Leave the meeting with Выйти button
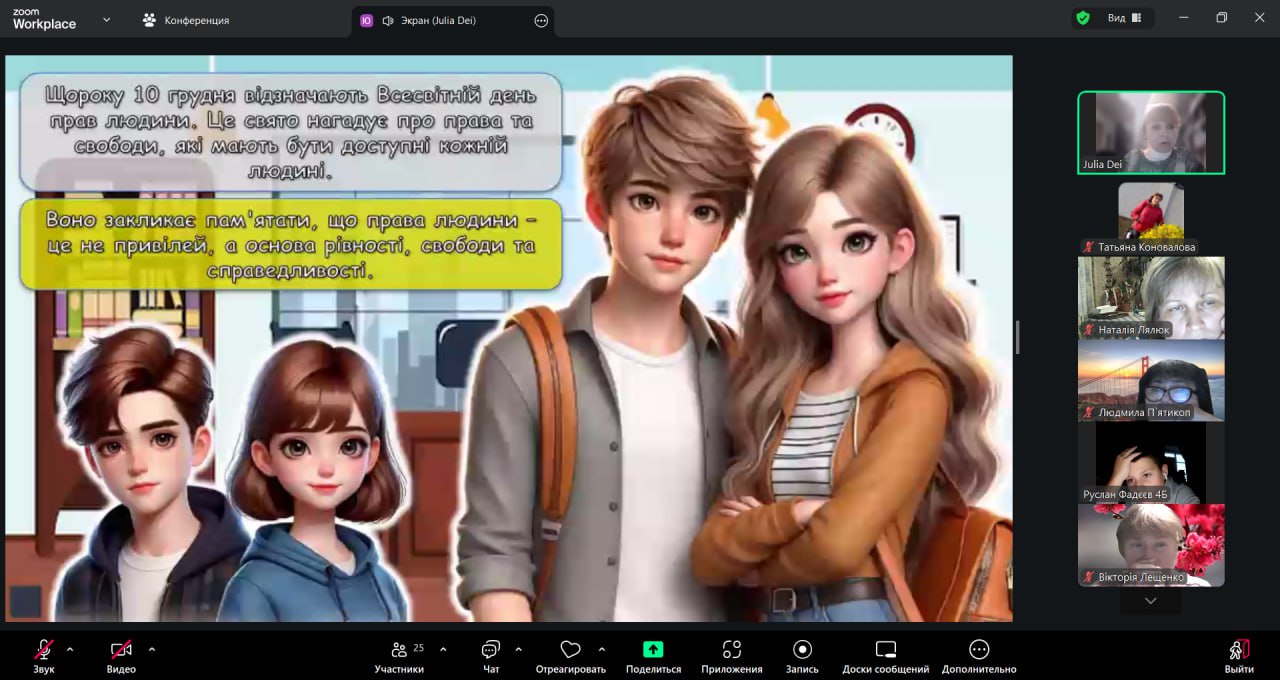This screenshot has width=1280, height=680. [x=1238, y=655]
